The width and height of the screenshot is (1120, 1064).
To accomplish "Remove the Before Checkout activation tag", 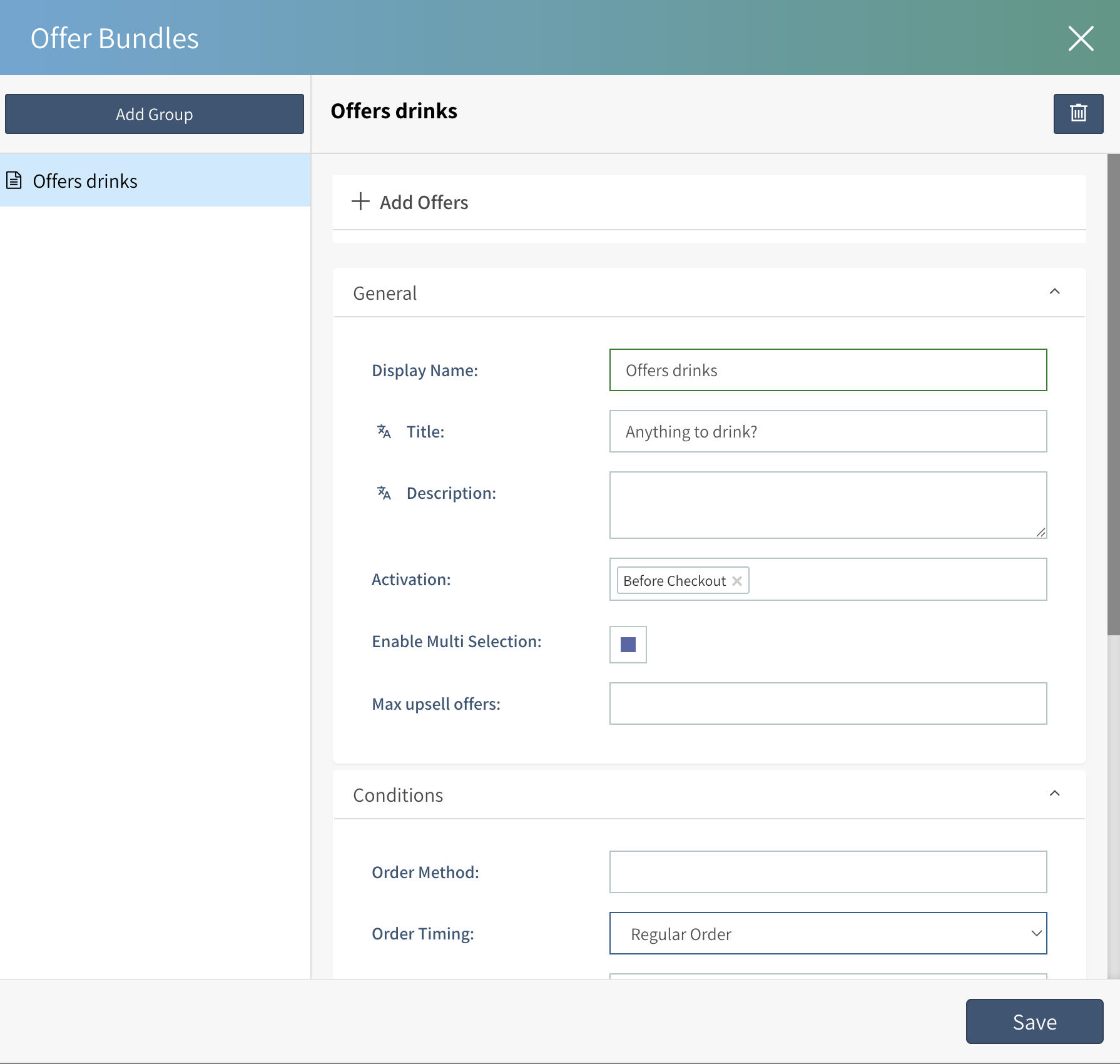I will click(737, 581).
